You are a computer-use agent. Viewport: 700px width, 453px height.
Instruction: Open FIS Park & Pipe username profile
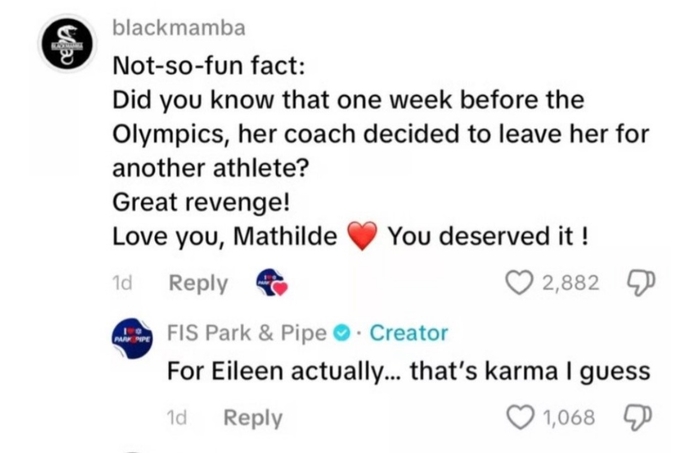(x=247, y=333)
